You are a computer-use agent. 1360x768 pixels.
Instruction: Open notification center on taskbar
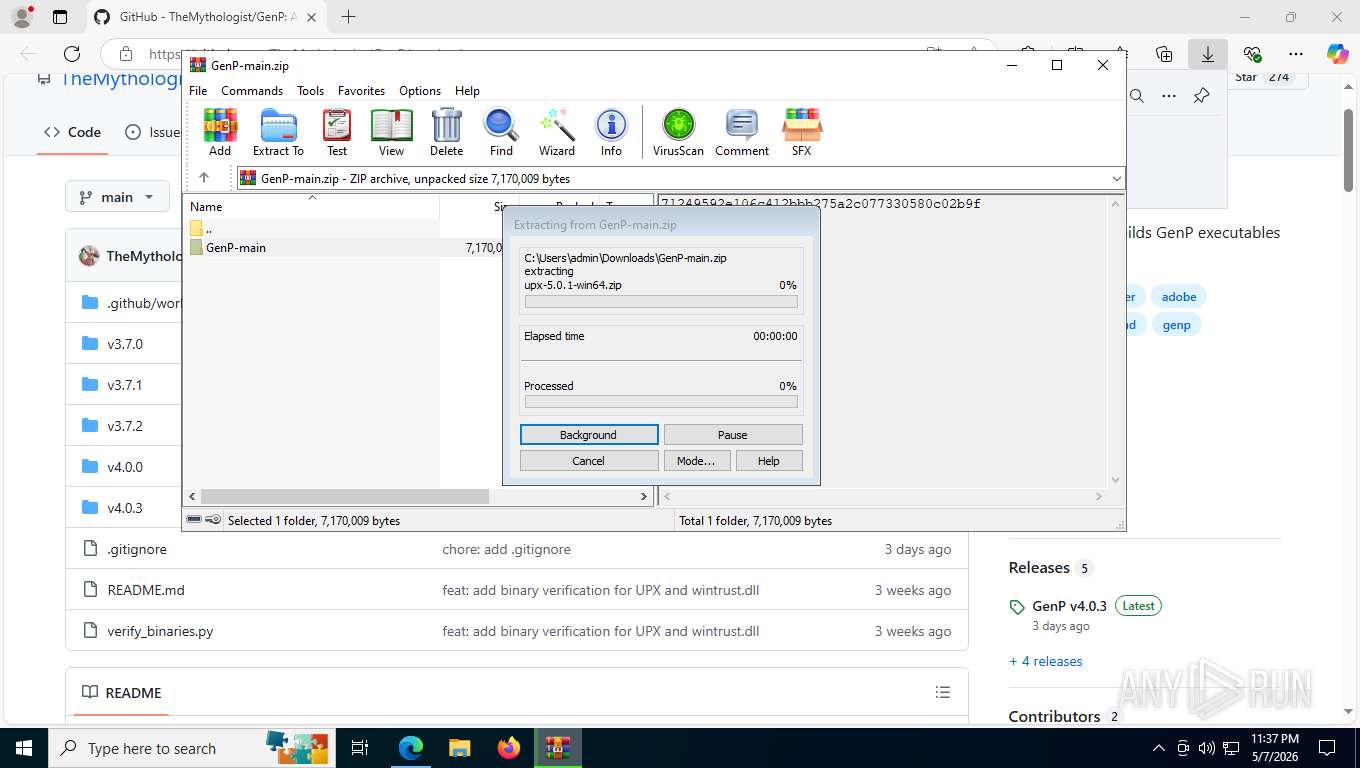[1327, 748]
